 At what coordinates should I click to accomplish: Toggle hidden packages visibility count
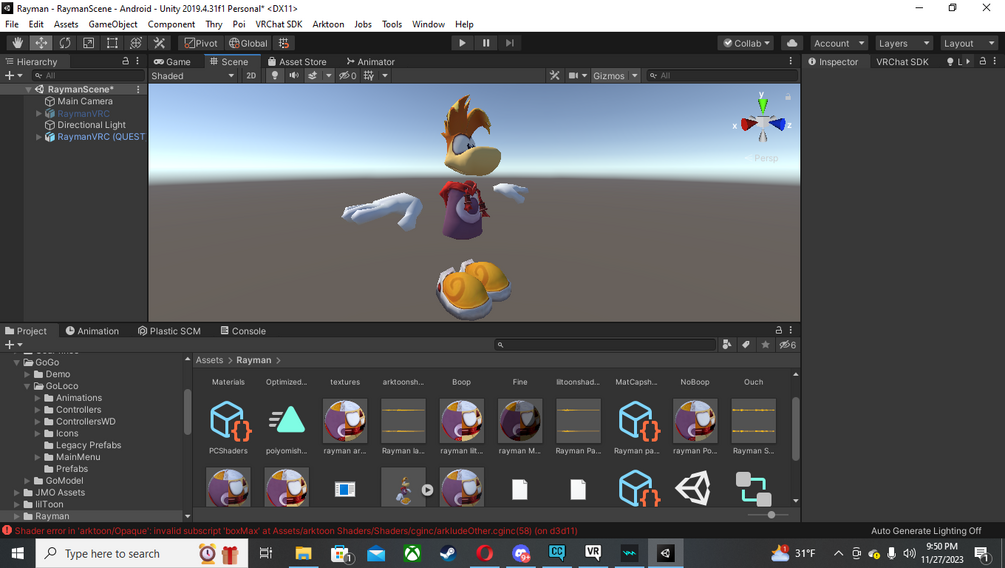788,345
